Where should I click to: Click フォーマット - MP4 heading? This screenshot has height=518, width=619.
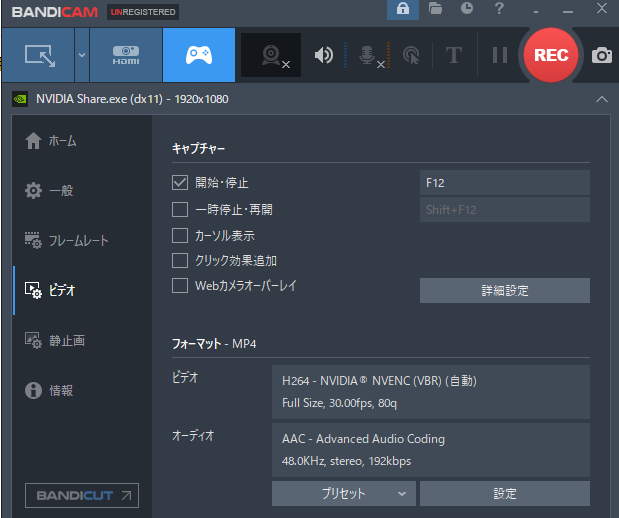pyautogui.click(x=214, y=343)
